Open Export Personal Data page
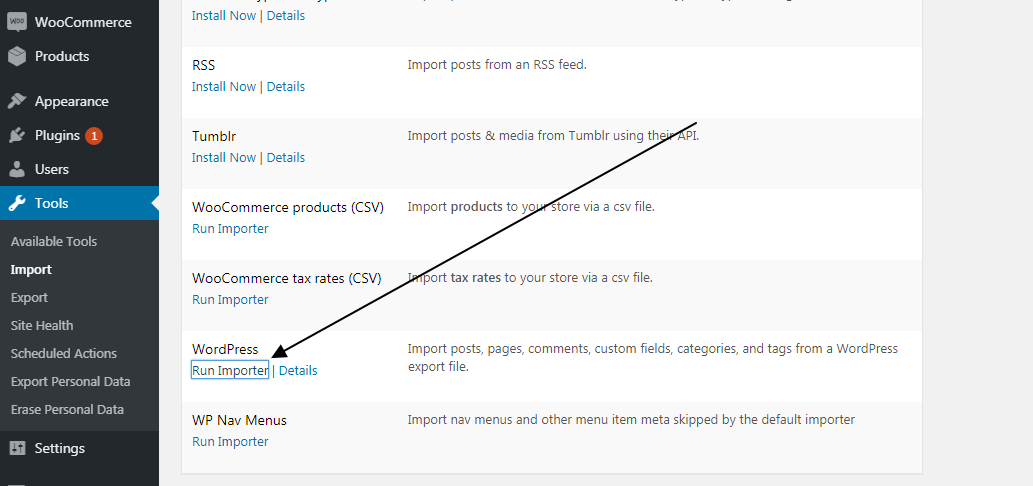This screenshot has height=486, width=1033. pos(70,382)
